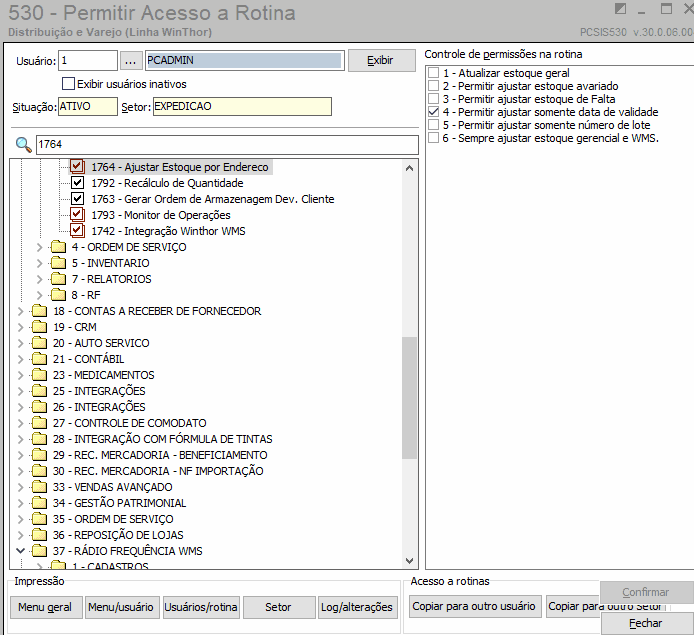The image size is (694, 635).
Task: Open Log/alterações report
Action: (x=357, y=607)
